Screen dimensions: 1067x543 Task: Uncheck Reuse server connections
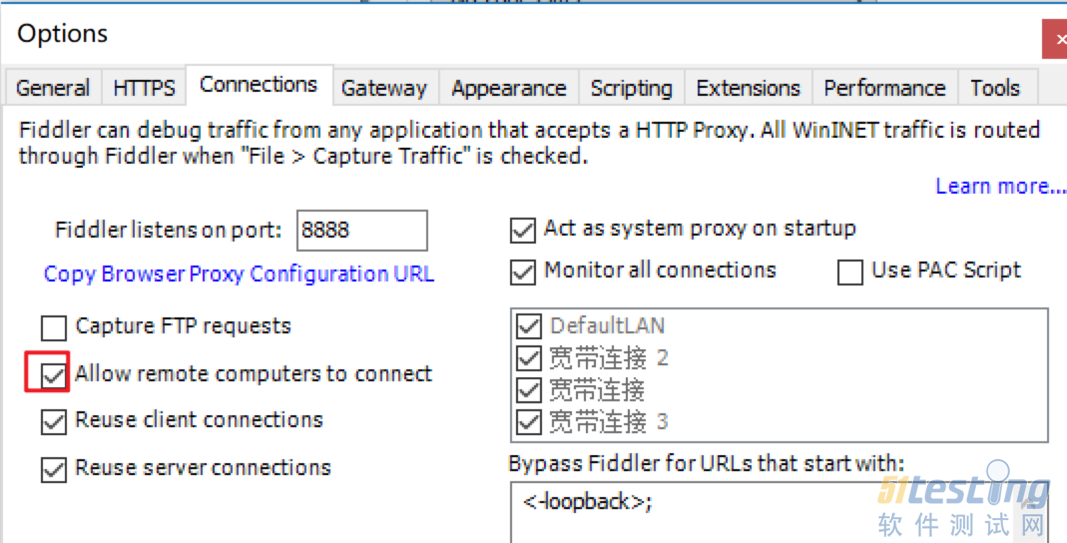(x=53, y=468)
